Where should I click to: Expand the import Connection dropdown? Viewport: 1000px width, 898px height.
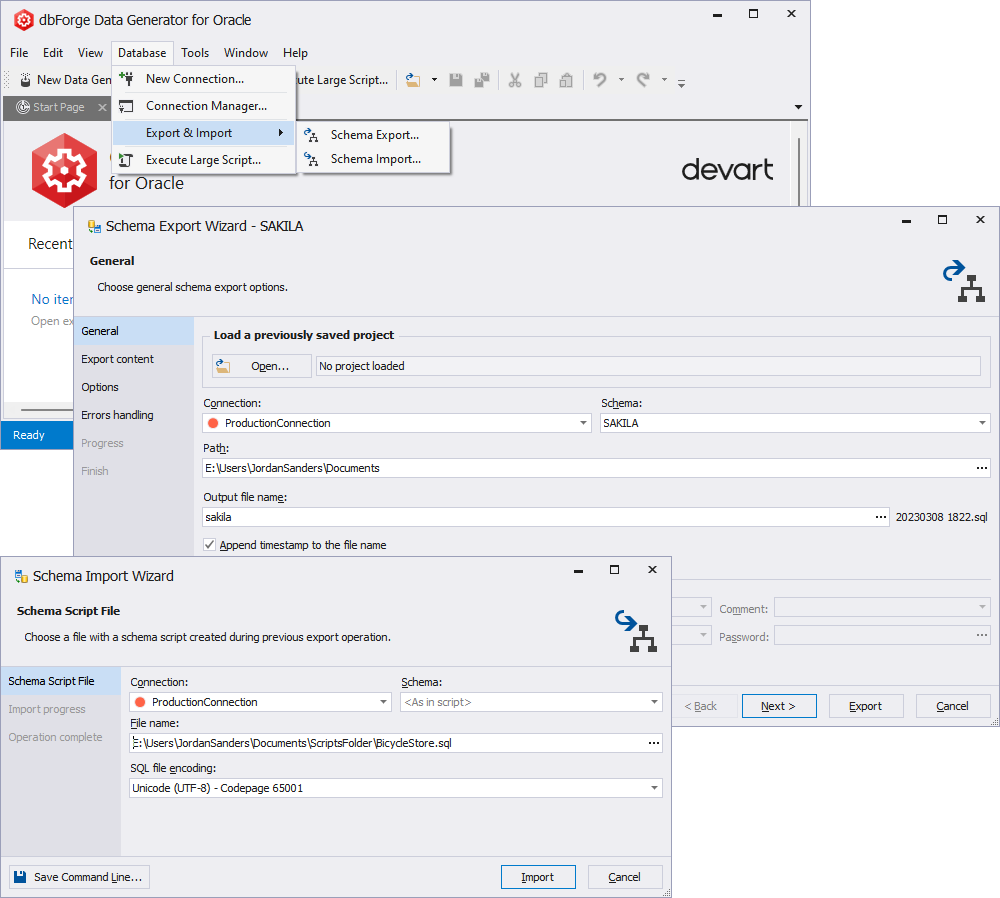(383, 702)
